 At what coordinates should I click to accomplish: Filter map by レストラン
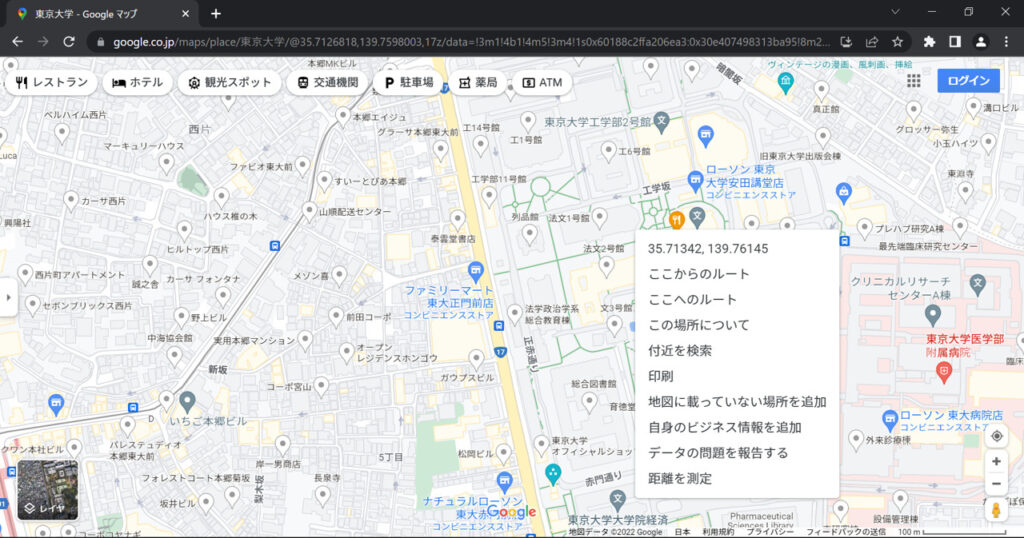point(52,82)
